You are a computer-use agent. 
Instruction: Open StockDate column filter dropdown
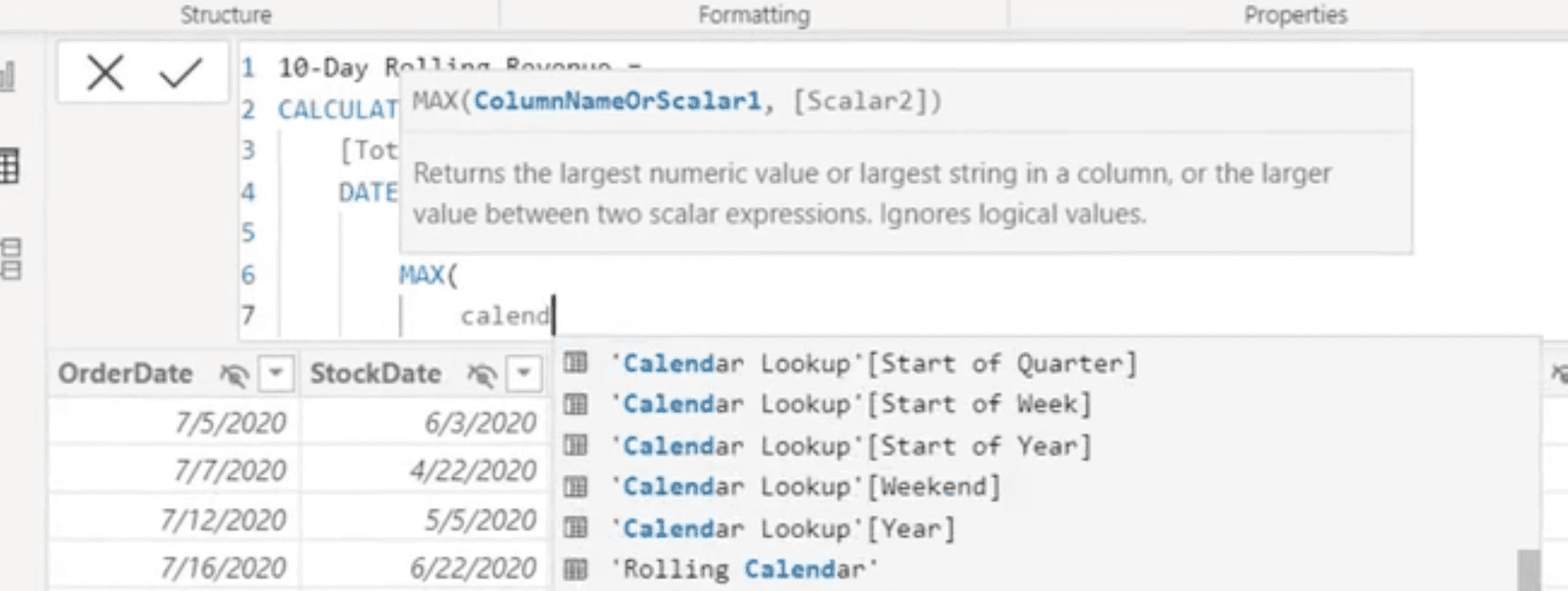coord(524,373)
